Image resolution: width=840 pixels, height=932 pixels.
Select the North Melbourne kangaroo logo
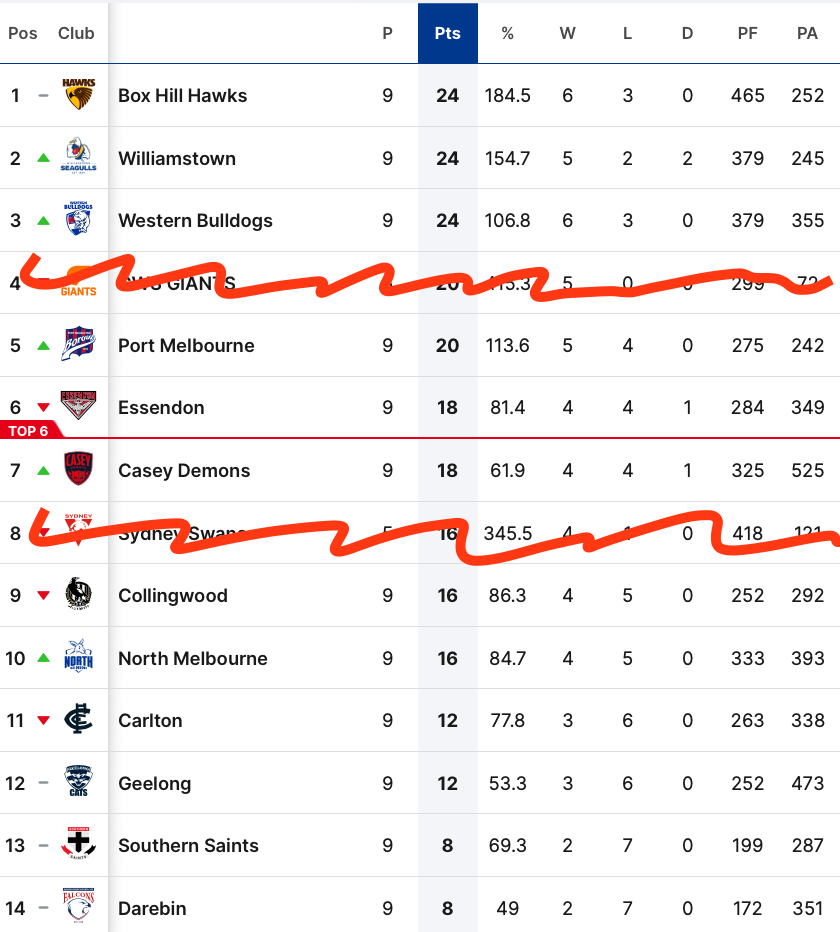[x=78, y=656]
